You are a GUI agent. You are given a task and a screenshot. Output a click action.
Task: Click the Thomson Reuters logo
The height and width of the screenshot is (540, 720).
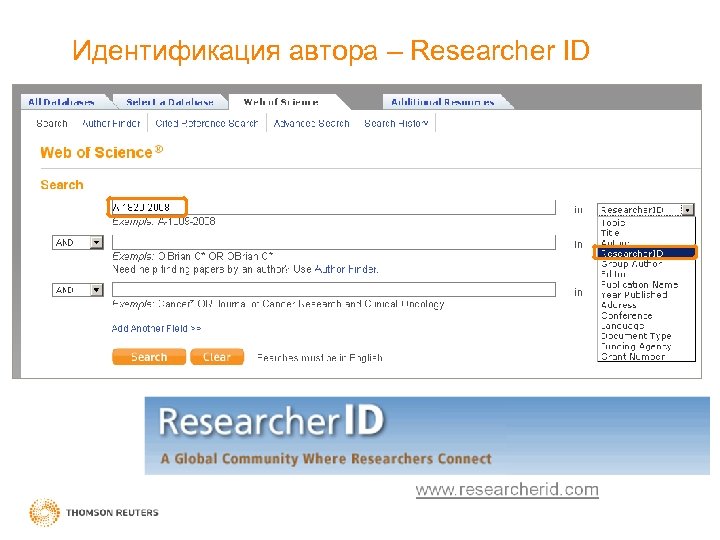point(94,512)
